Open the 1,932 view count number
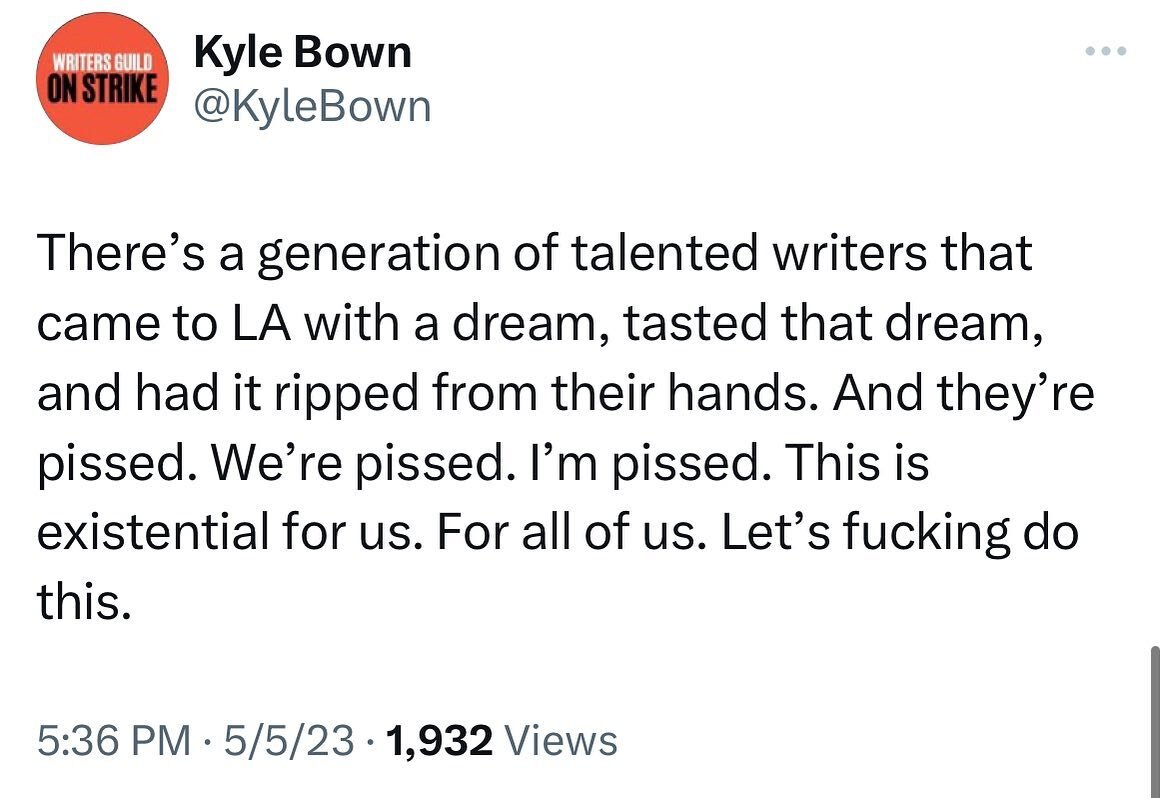1169x798 pixels. [439, 741]
